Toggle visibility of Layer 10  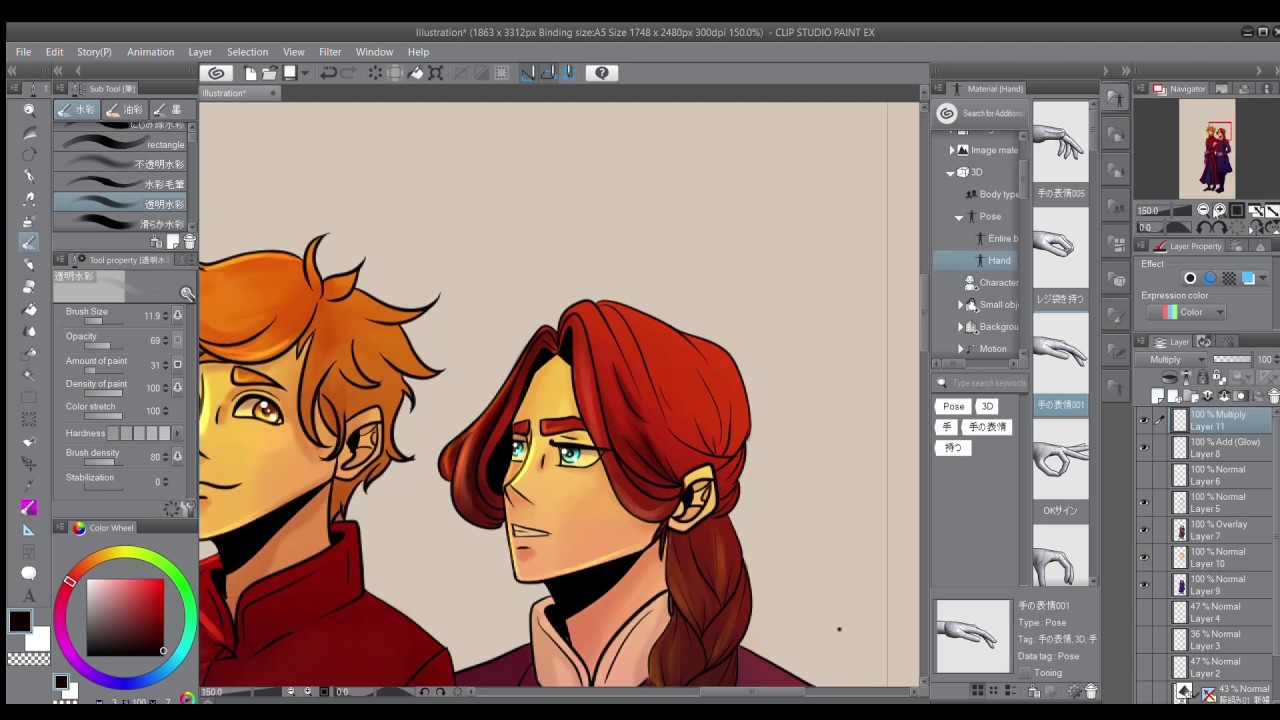coord(1144,558)
